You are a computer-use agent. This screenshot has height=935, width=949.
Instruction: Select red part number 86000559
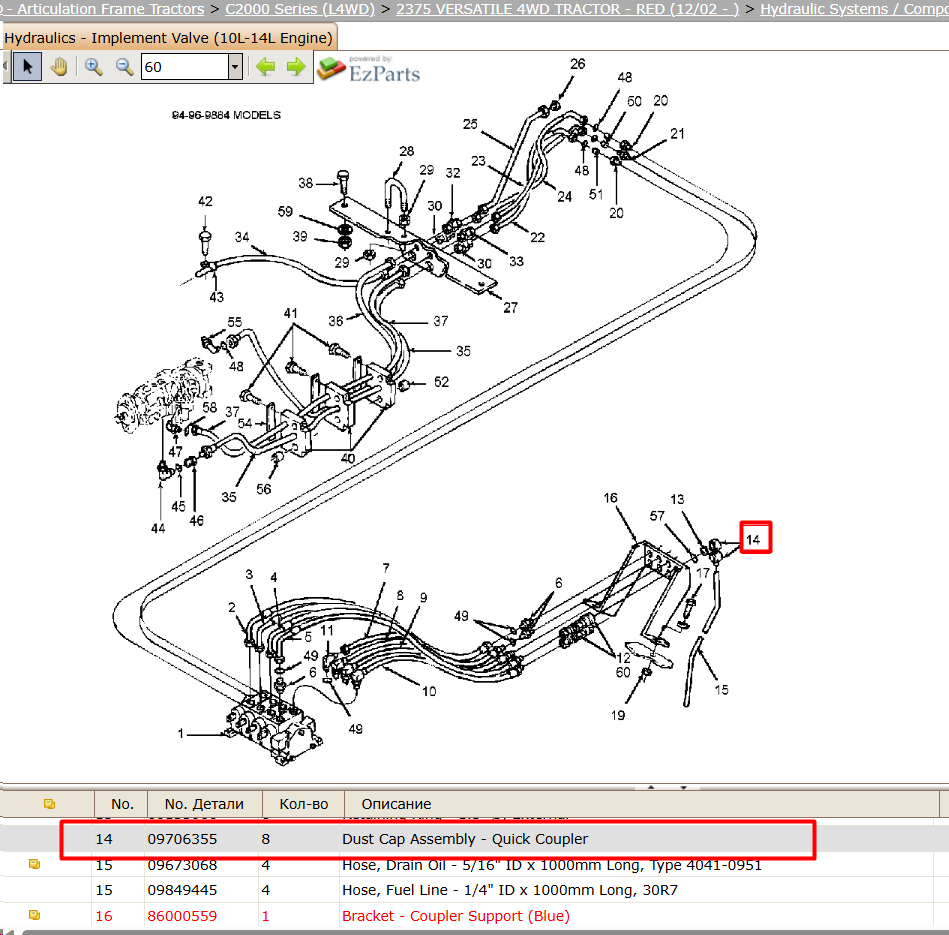[182, 916]
